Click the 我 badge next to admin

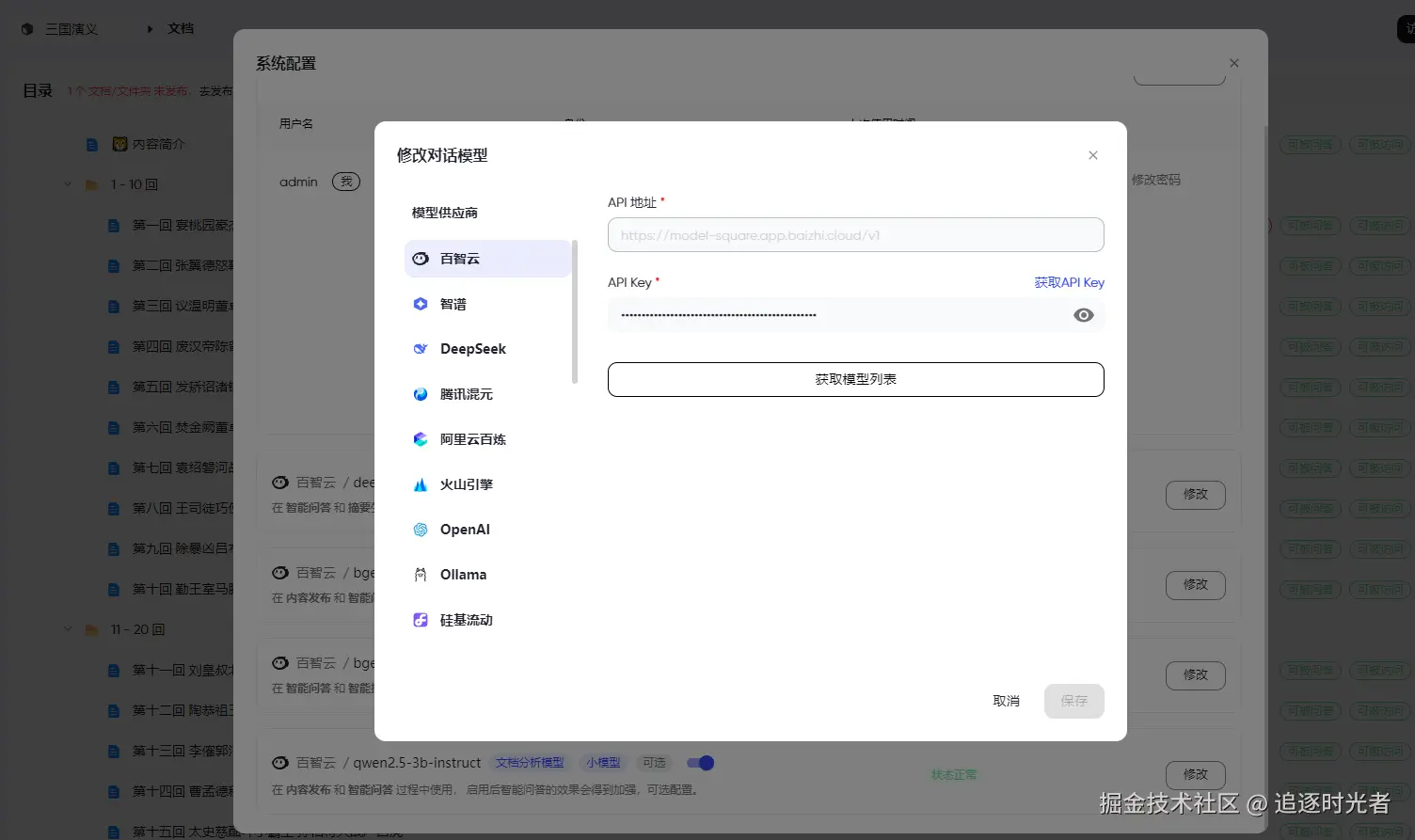click(x=346, y=182)
